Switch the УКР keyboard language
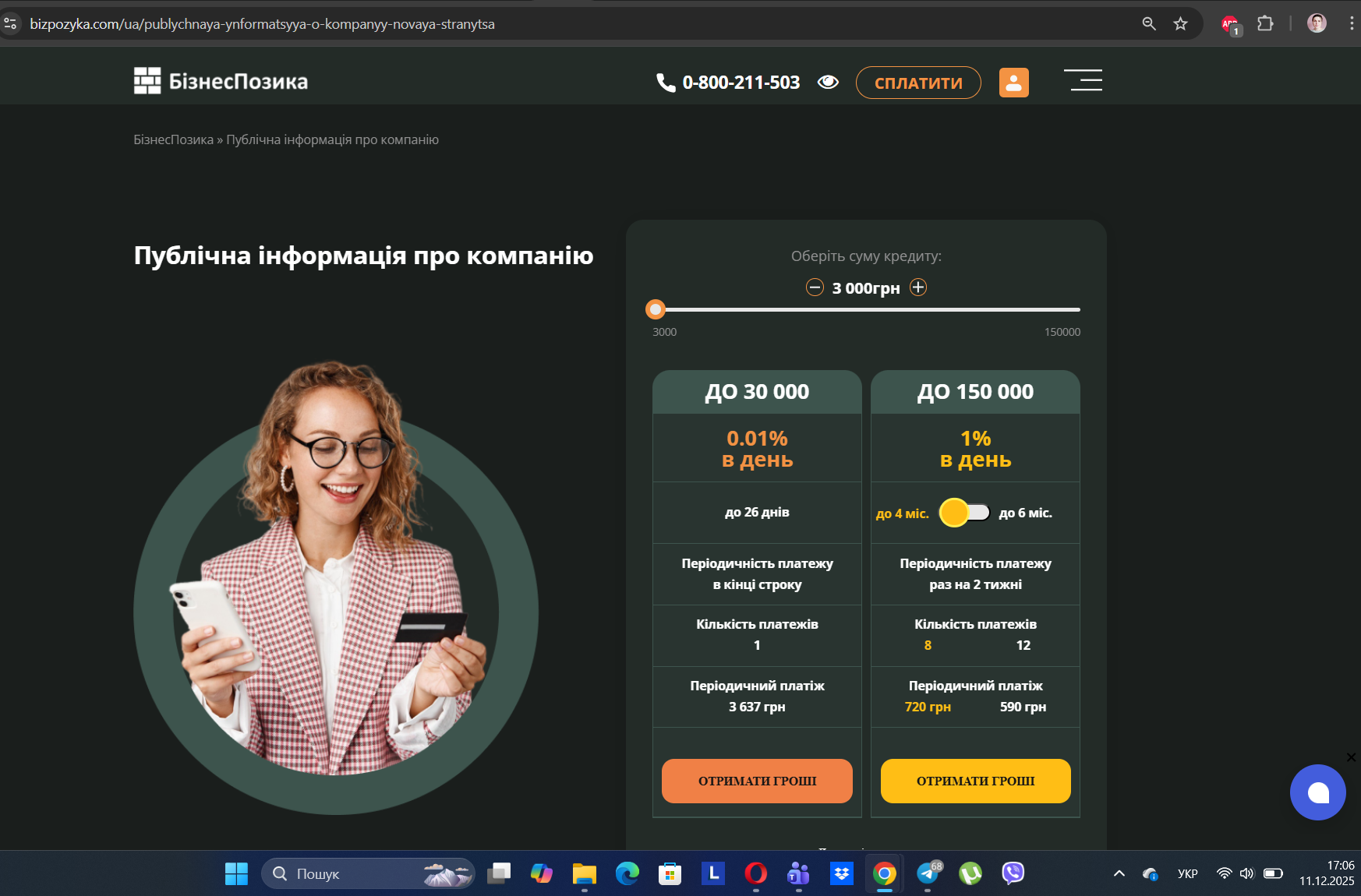This screenshot has width=1361, height=896. pyautogui.click(x=1188, y=873)
